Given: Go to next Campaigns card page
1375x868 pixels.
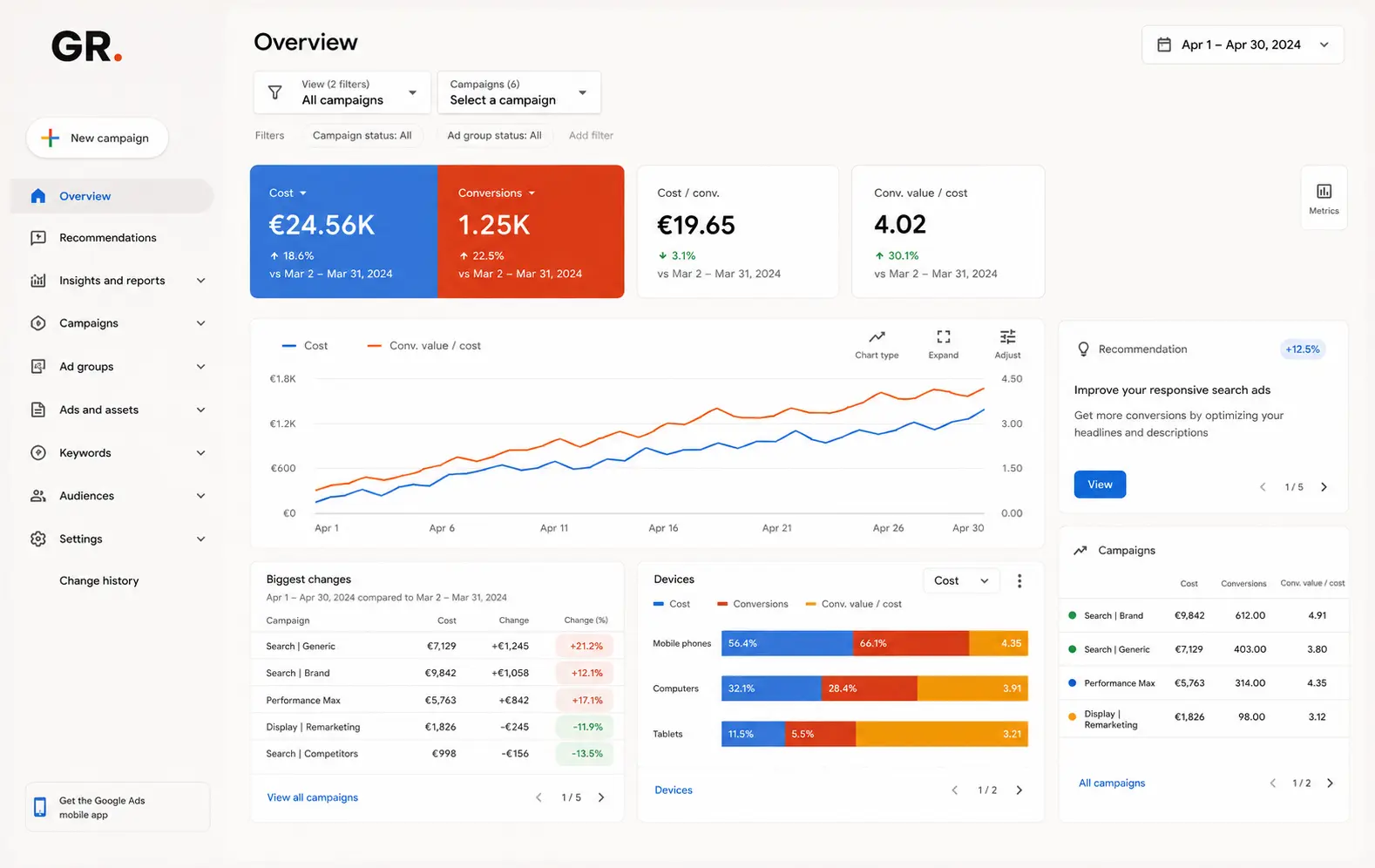Looking at the screenshot, I should coord(1330,783).
